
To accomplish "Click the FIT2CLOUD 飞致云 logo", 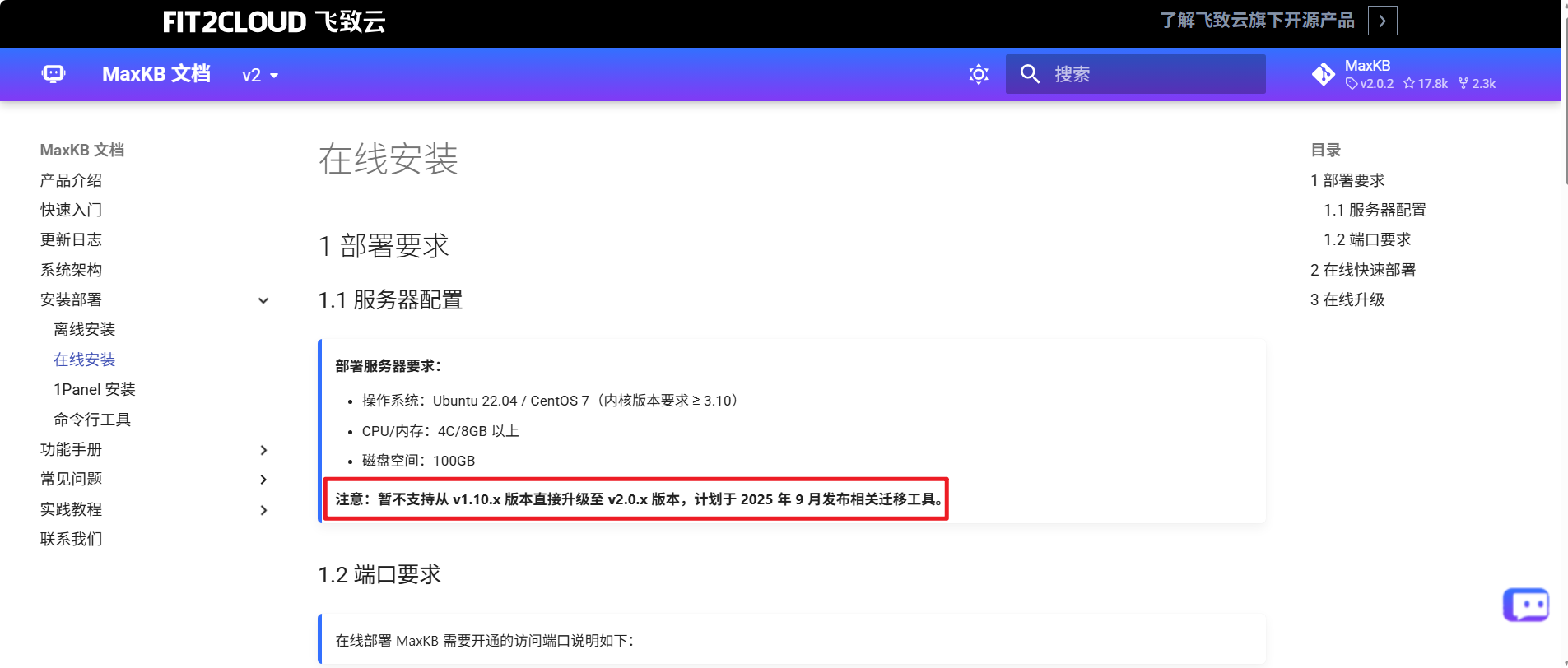I will tap(274, 21).
